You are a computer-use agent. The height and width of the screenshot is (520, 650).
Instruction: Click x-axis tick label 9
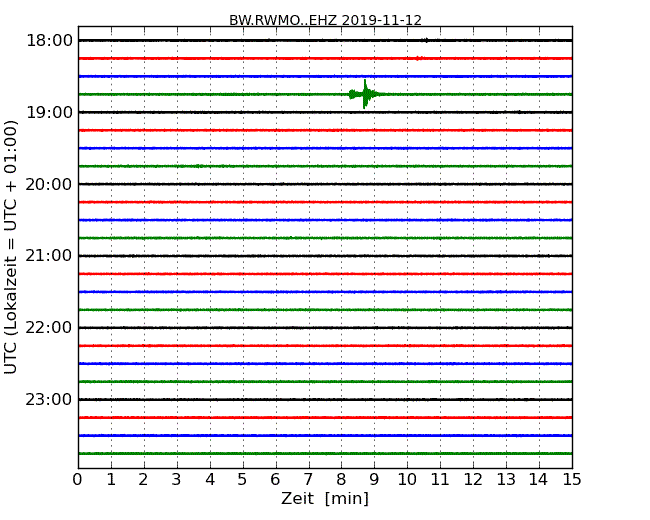tap(374, 480)
